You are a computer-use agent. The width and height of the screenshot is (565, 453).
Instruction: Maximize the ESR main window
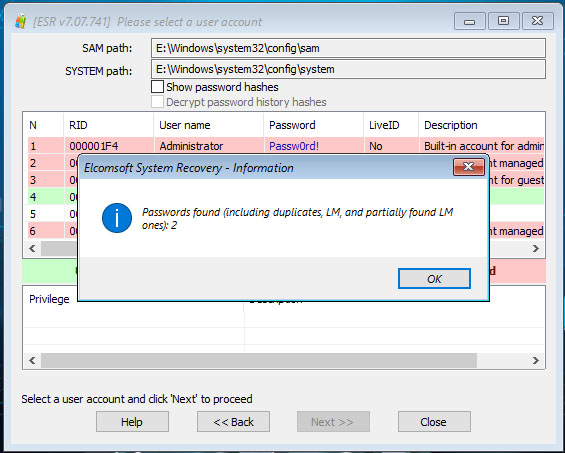point(503,21)
